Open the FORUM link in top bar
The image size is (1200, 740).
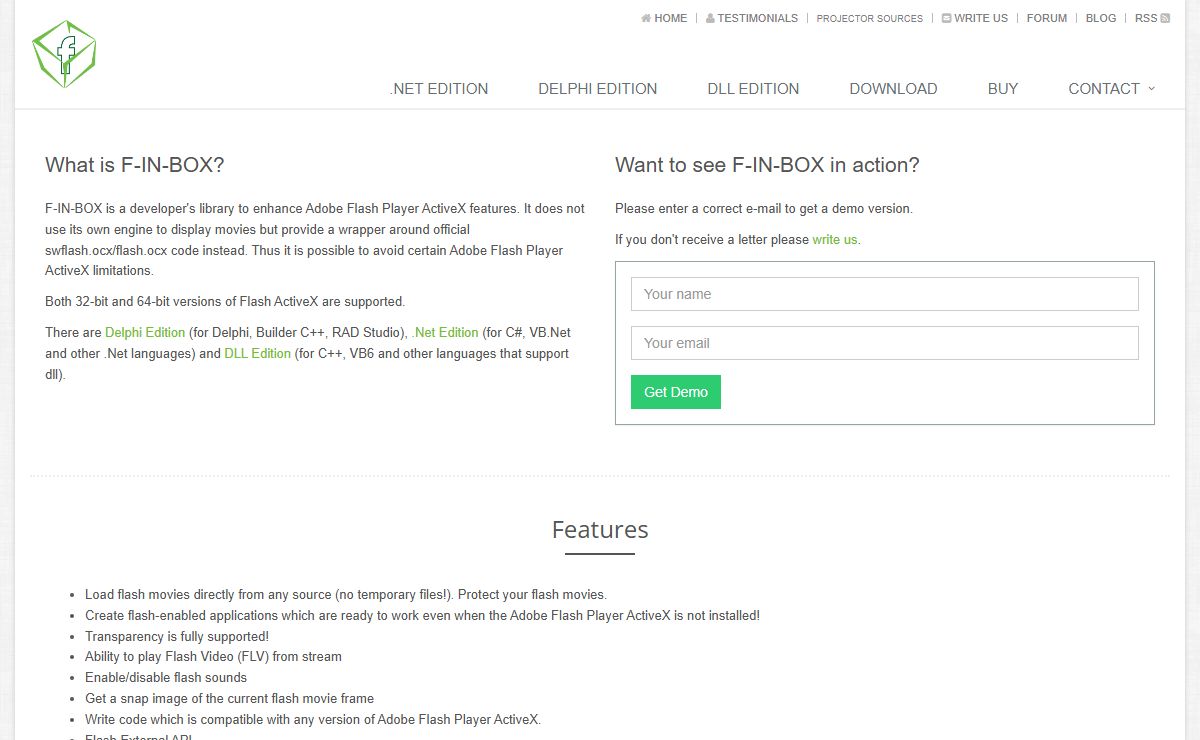[1047, 18]
